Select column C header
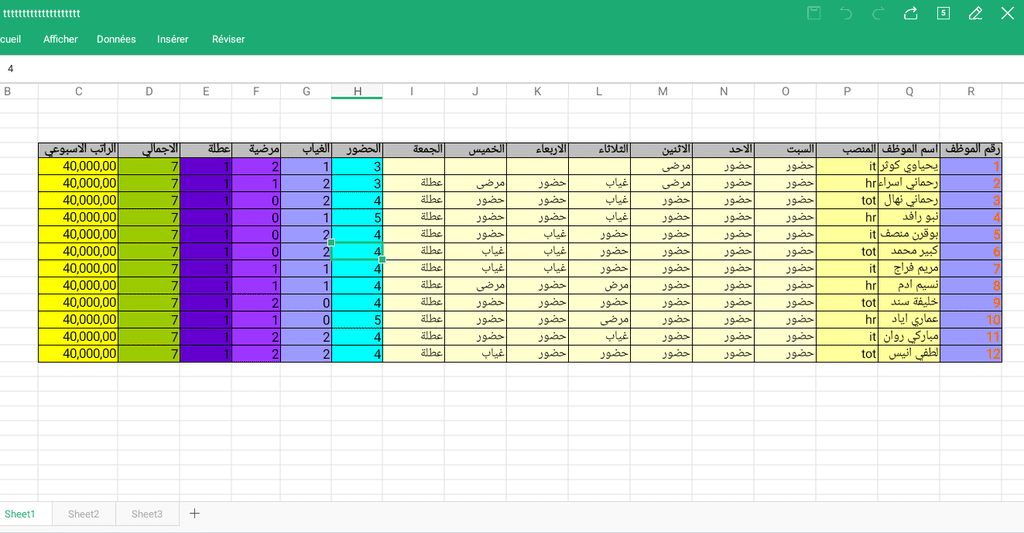Screen dimensions: 1024x533 click(78, 92)
